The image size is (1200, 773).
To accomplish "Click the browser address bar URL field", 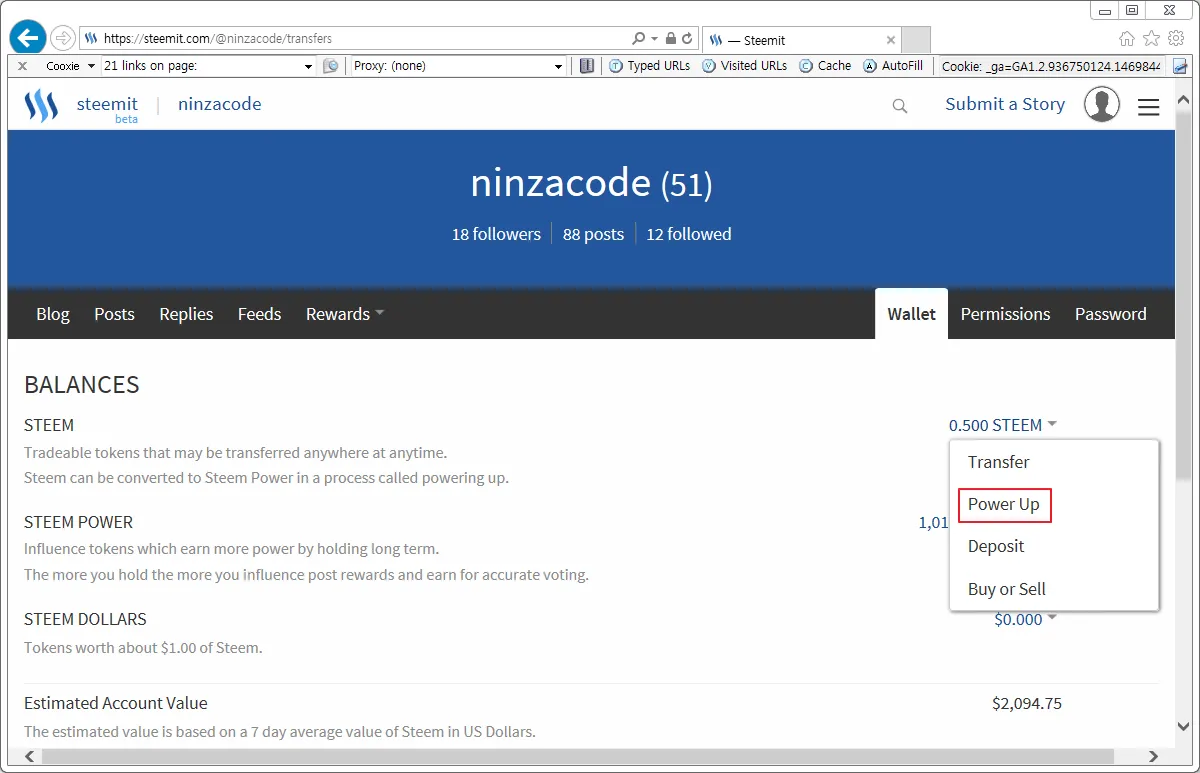I will click(360, 39).
